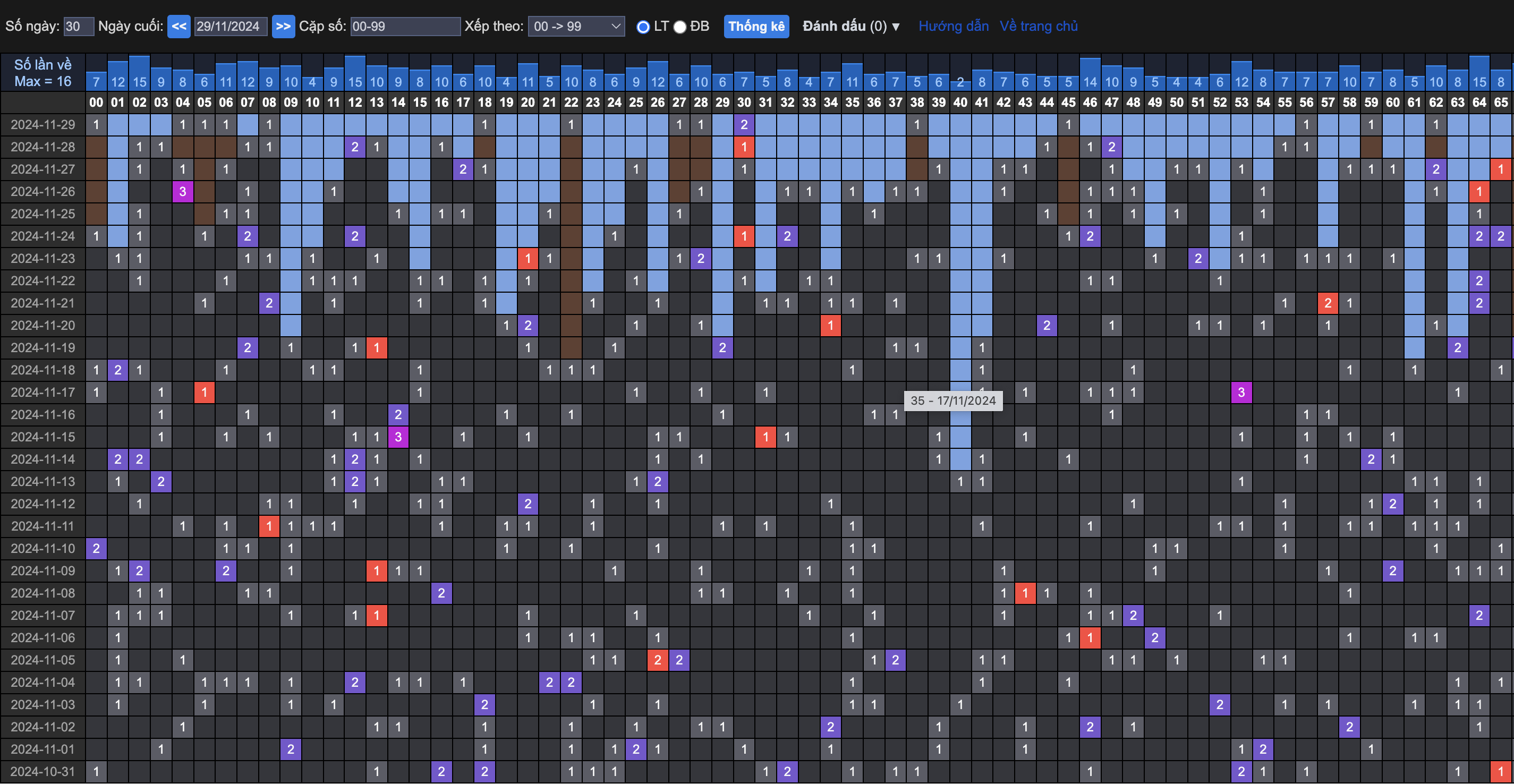Click the red 1 cell on 2024-11-28
The image size is (1514, 784).
[744, 147]
